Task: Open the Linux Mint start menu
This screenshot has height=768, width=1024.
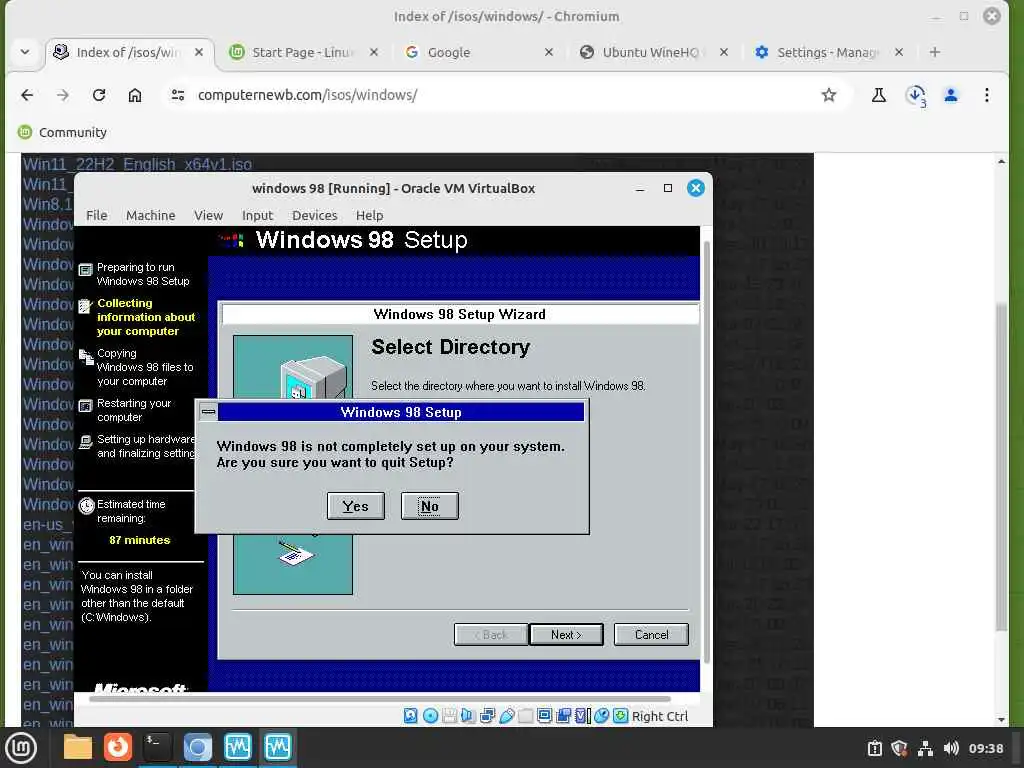Action: click(x=21, y=748)
